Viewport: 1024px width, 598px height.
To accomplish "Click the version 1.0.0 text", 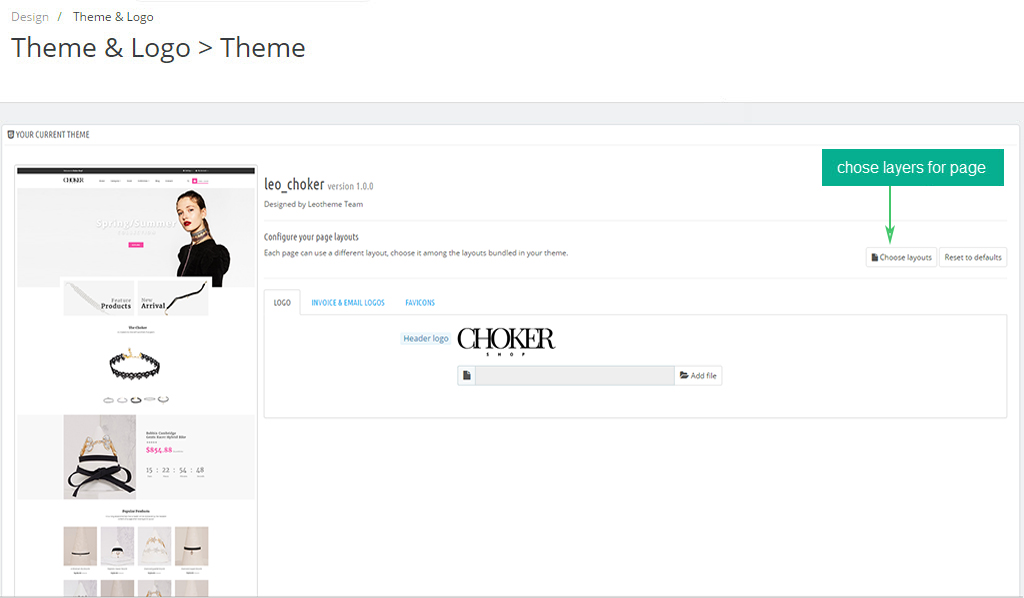I will click(350, 186).
